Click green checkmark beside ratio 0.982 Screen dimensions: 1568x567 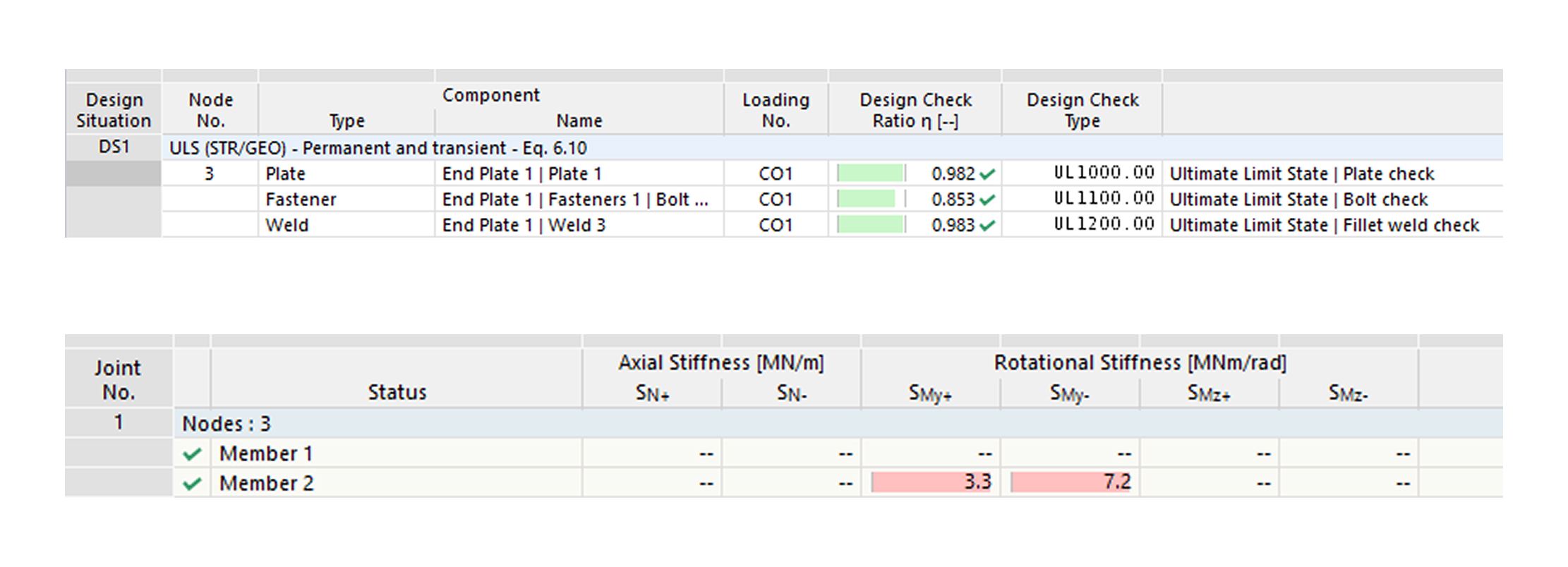click(x=987, y=174)
